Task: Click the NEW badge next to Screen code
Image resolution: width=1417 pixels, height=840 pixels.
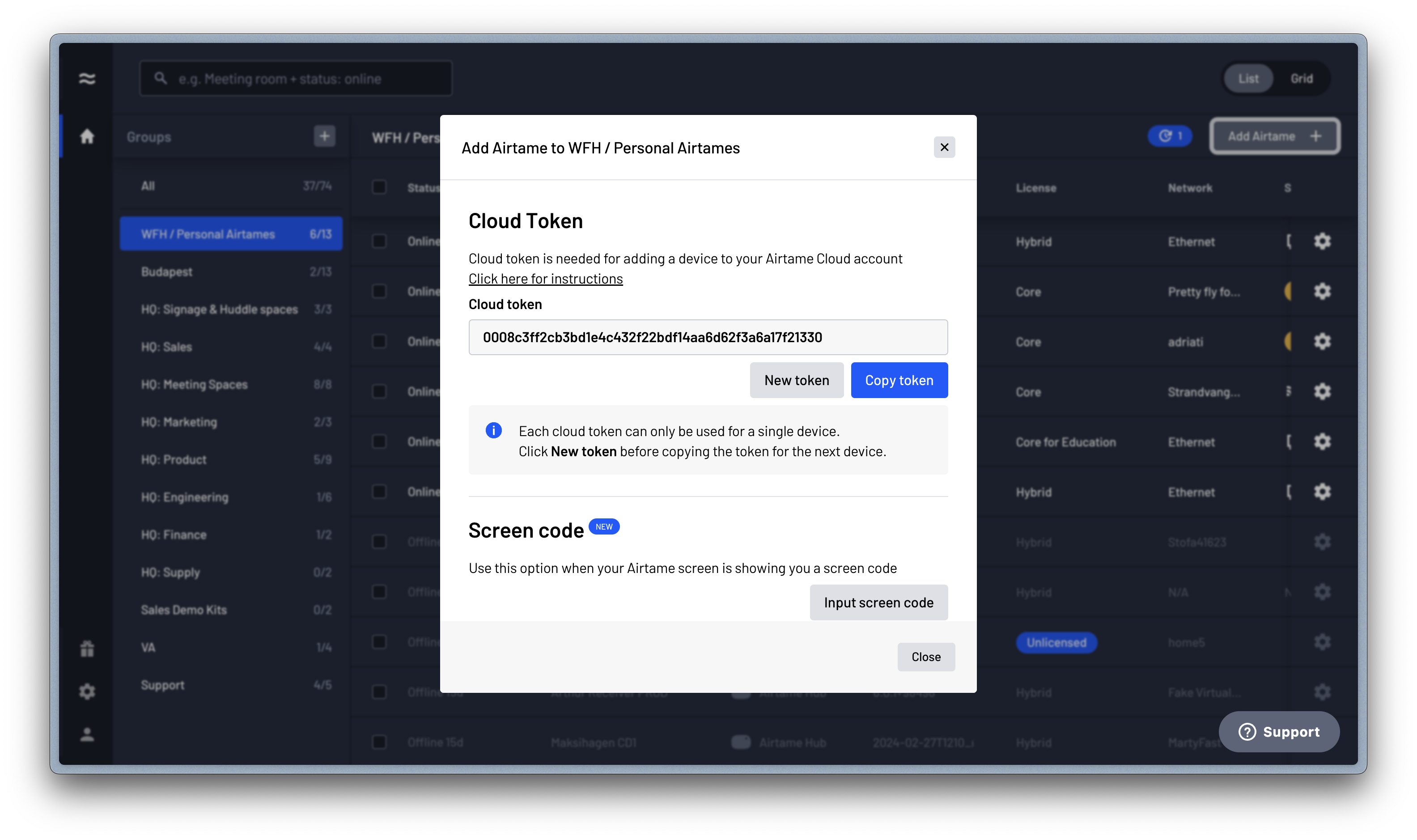Action: (x=604, y=526)
